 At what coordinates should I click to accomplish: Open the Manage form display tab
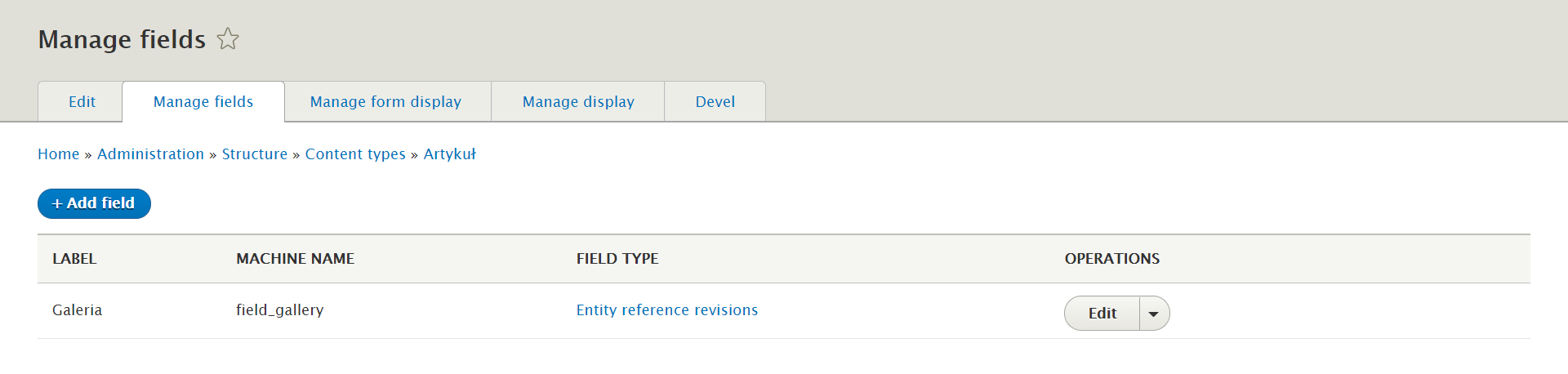(x=385, y=102)
